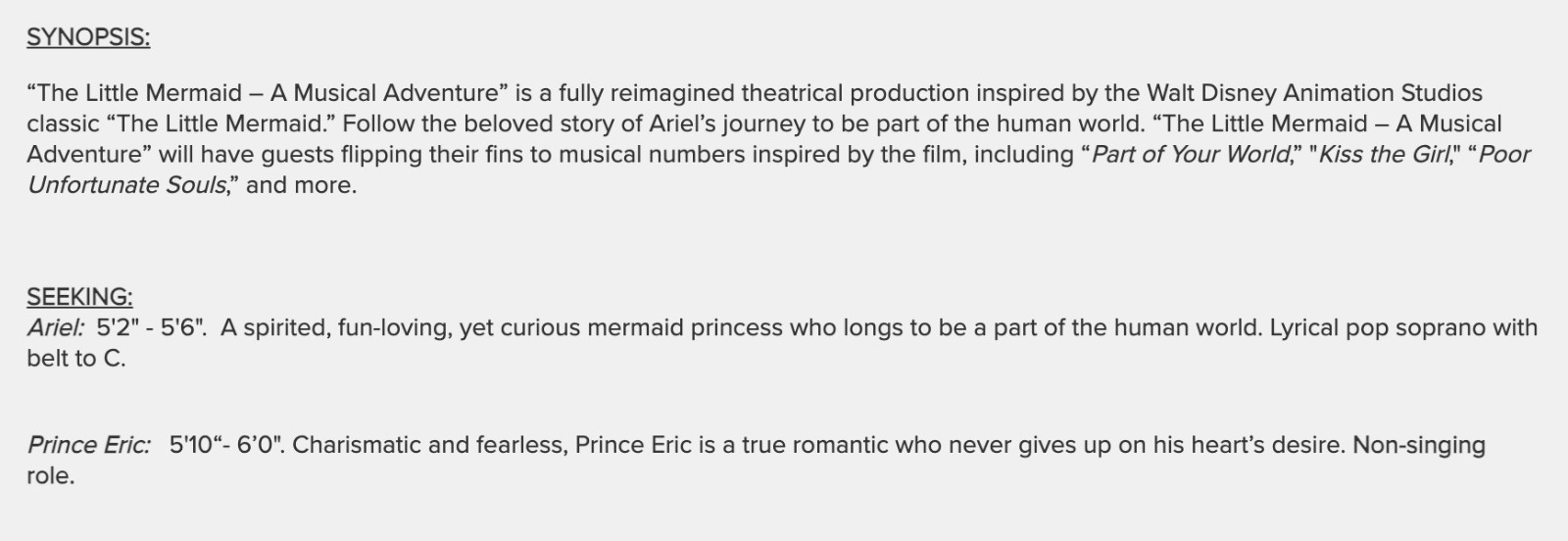Click the word role ending Eric's description
This screenshot has width=1568, height=541.
click(50, 476)
